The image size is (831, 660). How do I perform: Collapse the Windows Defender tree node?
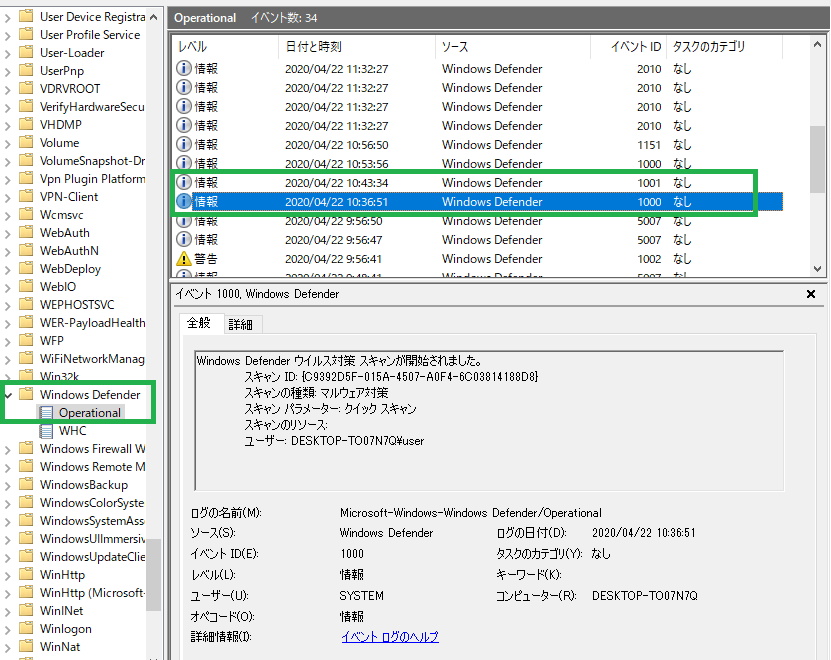pyautogui.click(x=8, y=395)
